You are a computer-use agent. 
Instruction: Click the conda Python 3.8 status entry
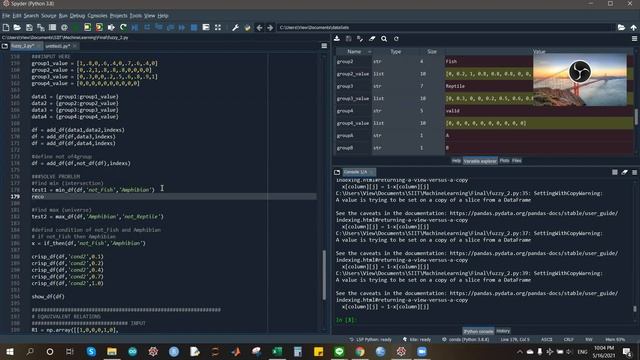tap(466, 339)
